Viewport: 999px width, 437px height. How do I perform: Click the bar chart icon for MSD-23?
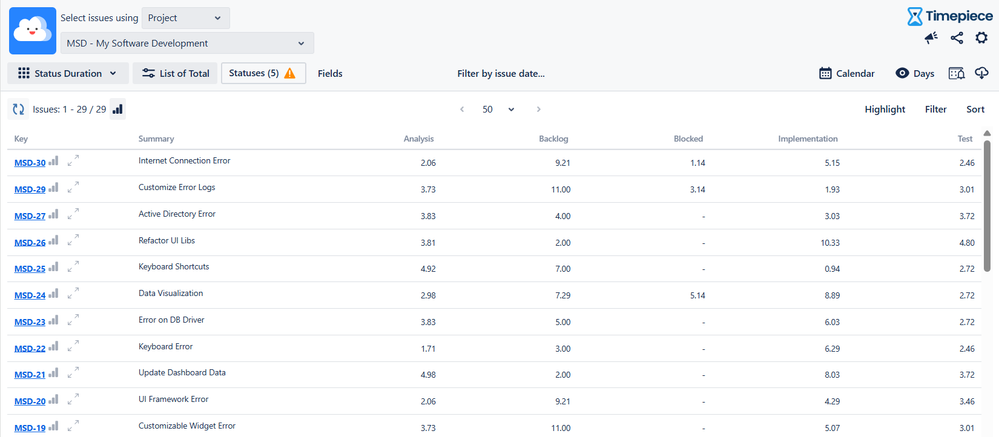54,320
